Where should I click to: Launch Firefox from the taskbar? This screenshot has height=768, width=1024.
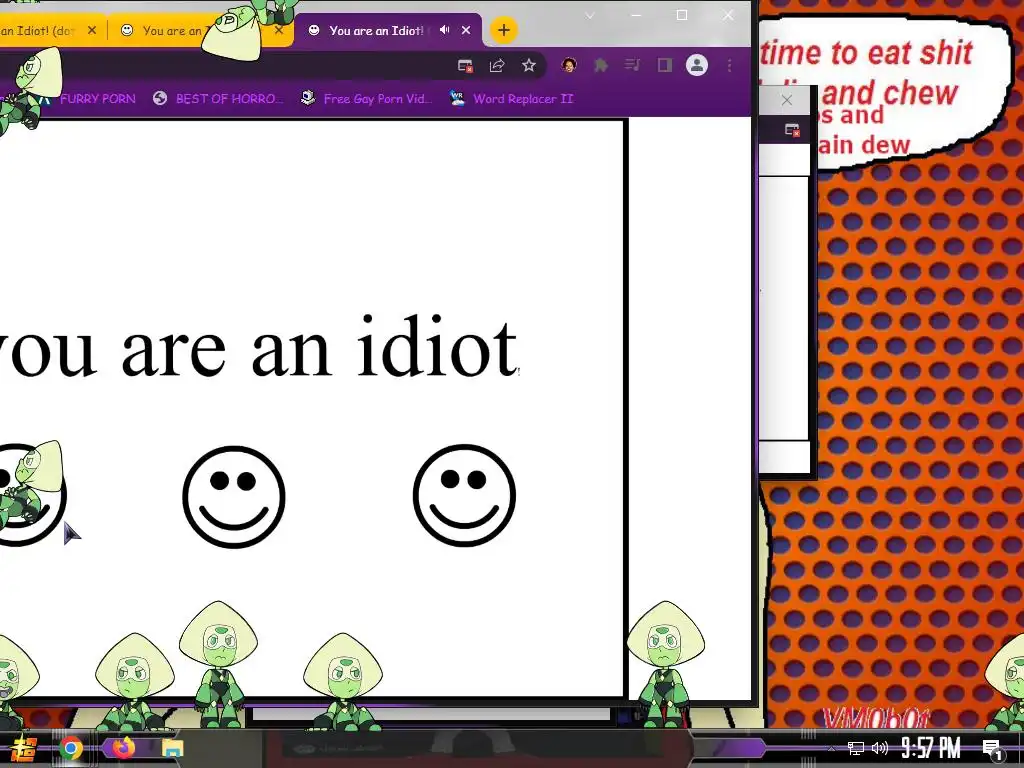(123, 748)
